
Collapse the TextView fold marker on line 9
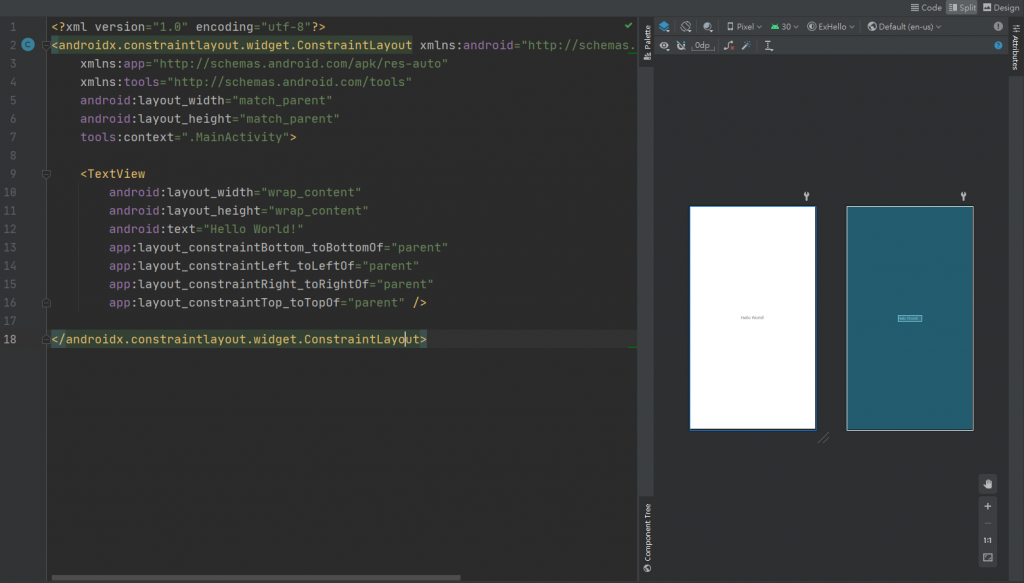(46, 174)
